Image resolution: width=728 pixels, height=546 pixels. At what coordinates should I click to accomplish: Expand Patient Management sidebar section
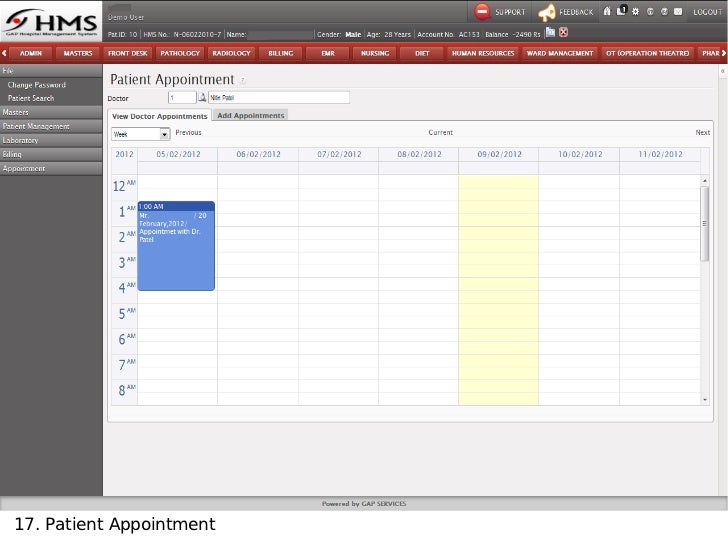coord(51,126)
